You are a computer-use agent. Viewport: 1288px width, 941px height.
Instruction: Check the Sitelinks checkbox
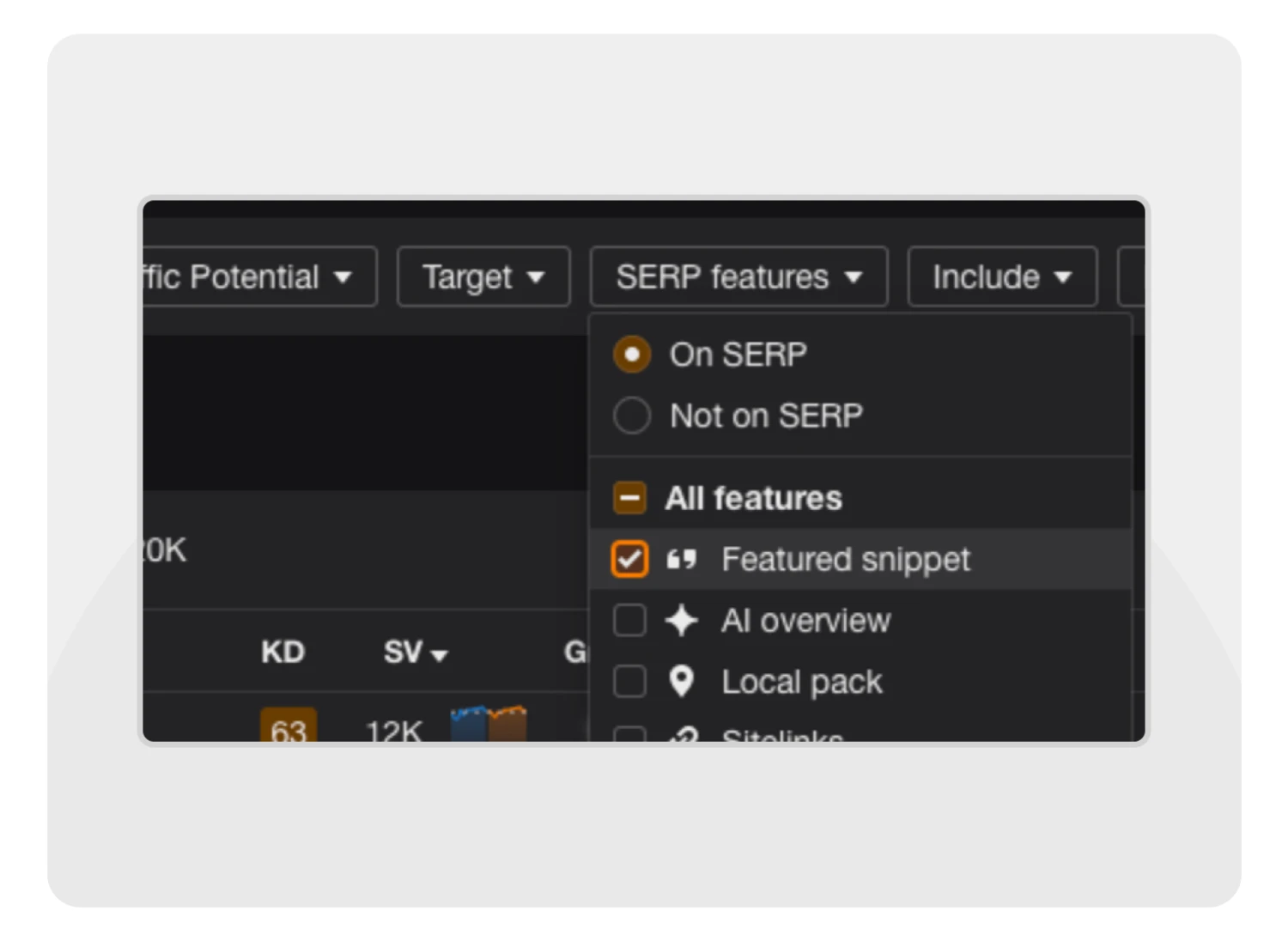(x=629, y=735)
